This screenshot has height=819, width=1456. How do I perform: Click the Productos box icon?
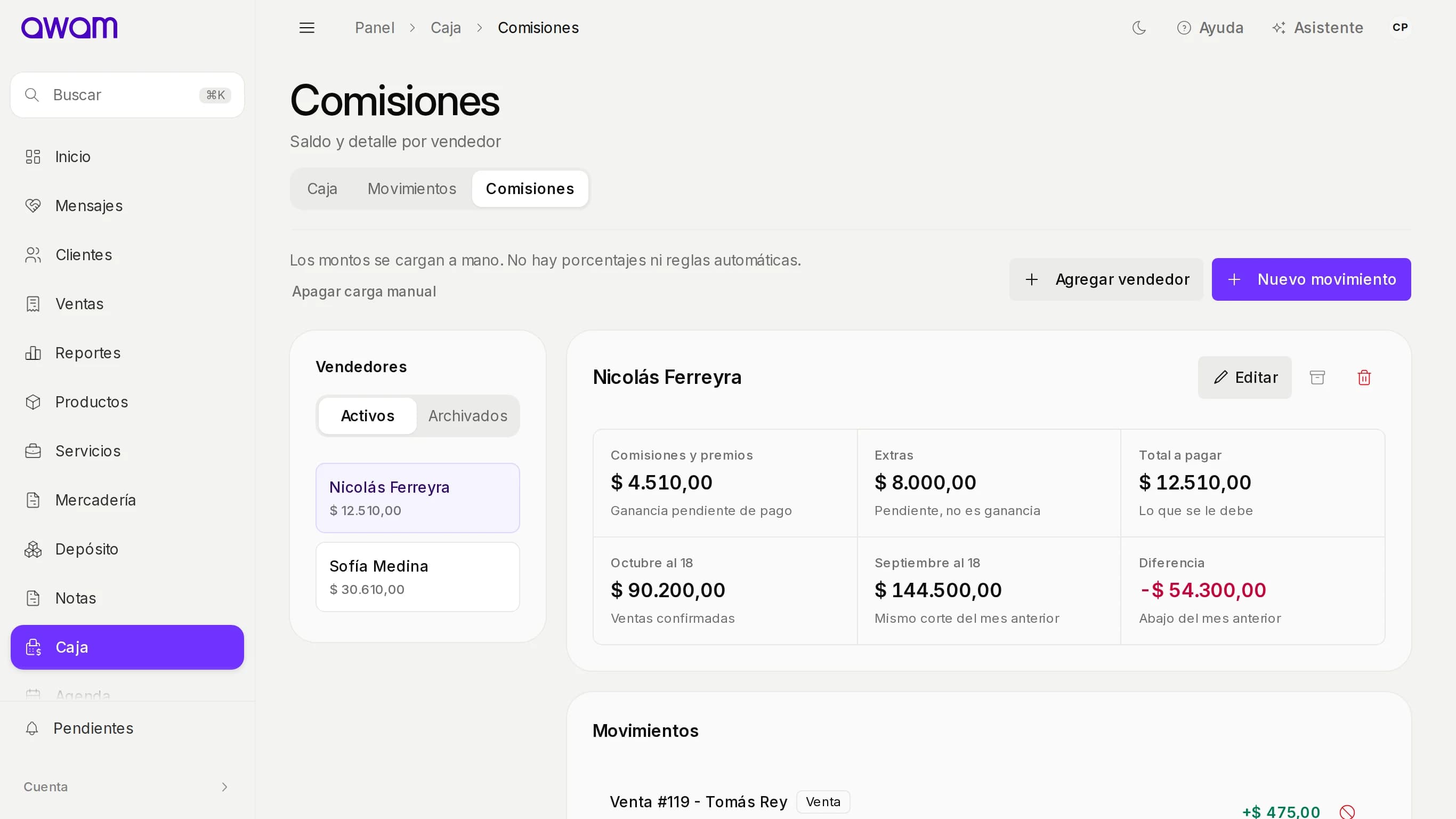(33, 402)
